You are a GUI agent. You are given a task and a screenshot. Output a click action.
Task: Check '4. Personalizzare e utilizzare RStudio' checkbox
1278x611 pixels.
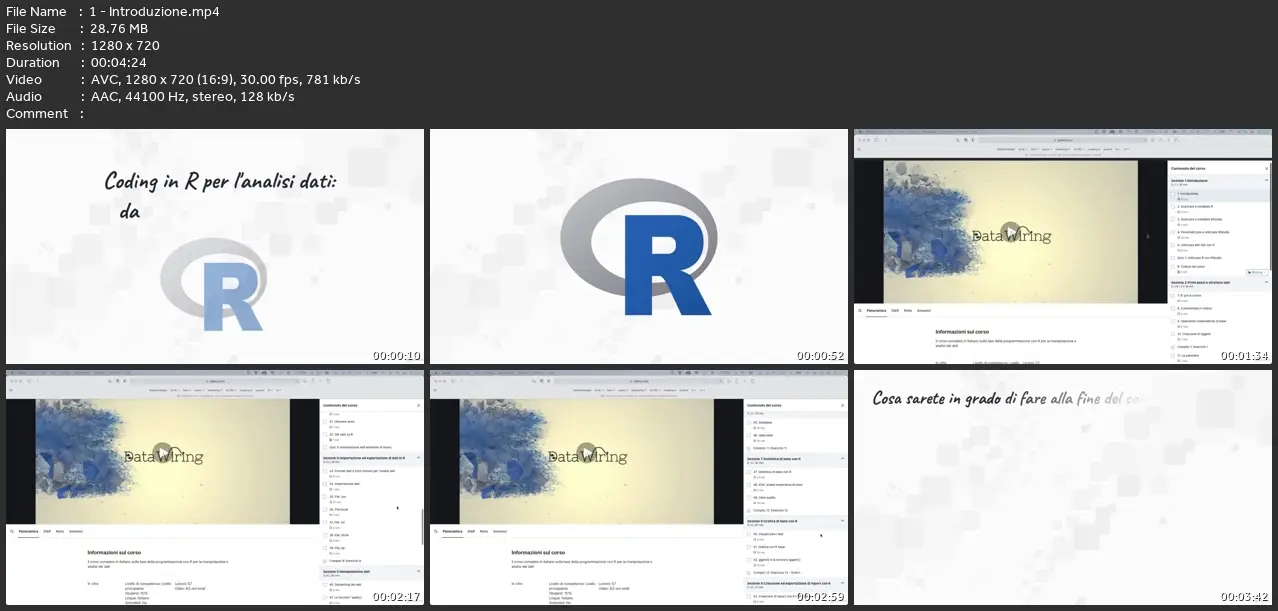tap(1173, 232)
